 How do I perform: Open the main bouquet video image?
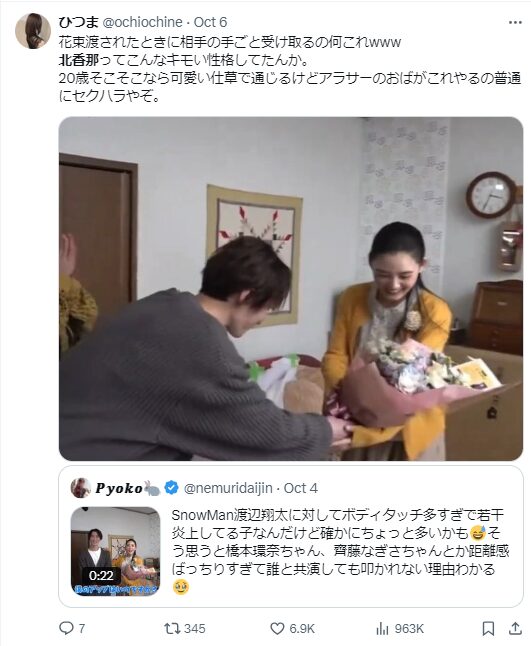[291, 289]
